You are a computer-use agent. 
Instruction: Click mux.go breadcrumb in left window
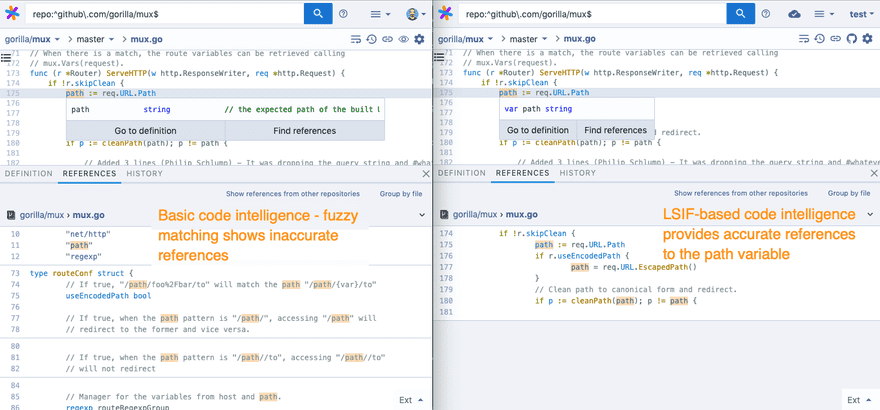click(147, 39)
